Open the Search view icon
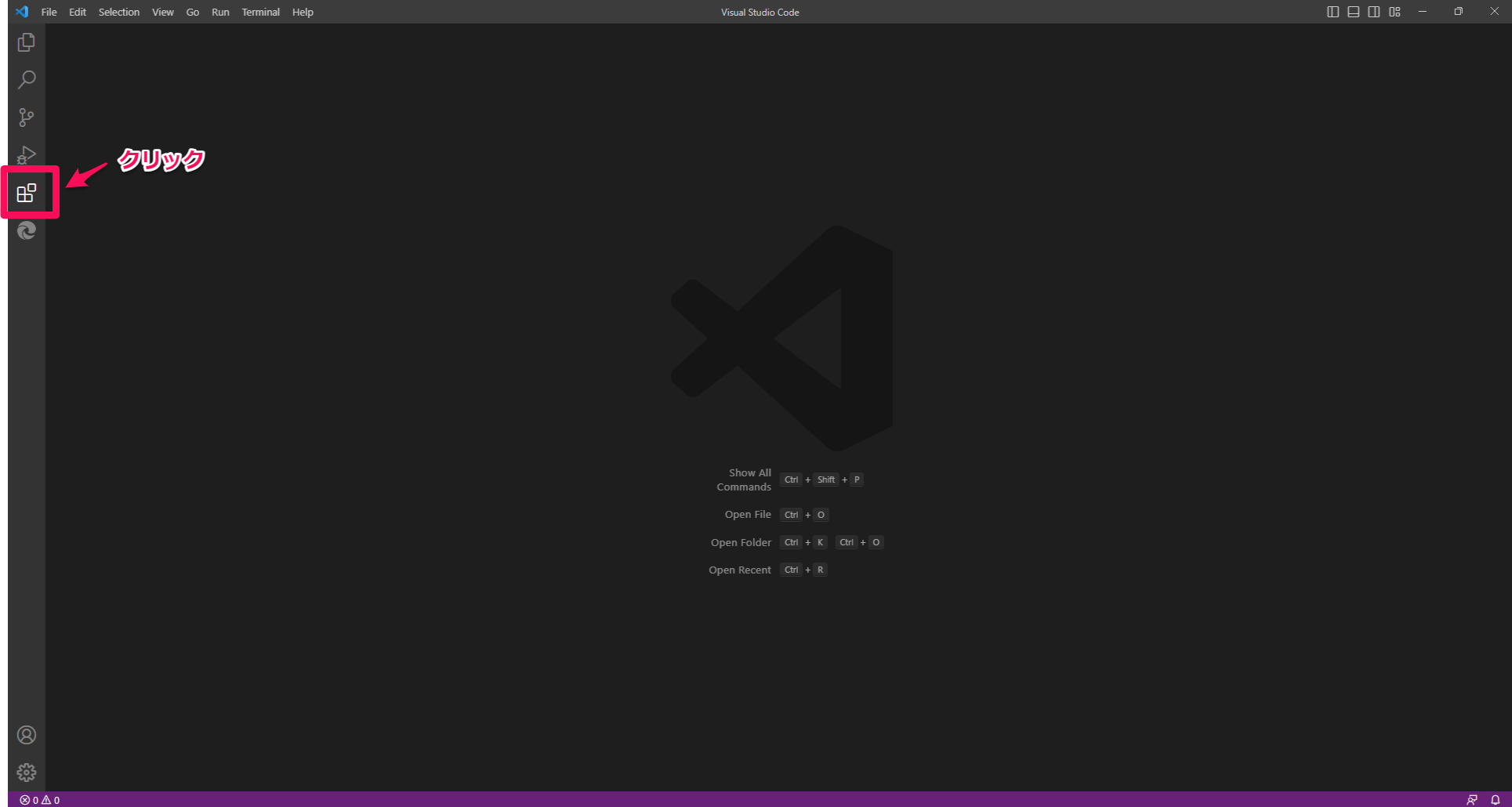The height and width of the screenshot is (807, 1512). point(26,80)
